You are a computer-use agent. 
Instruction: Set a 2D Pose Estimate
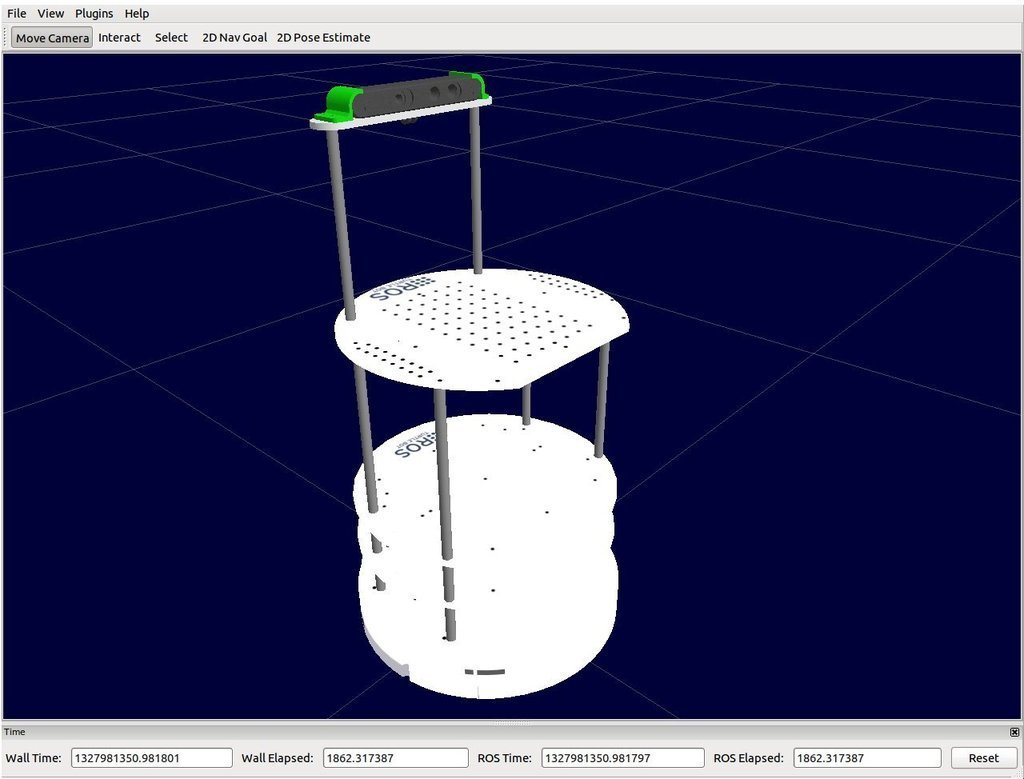tap(324, 37)
